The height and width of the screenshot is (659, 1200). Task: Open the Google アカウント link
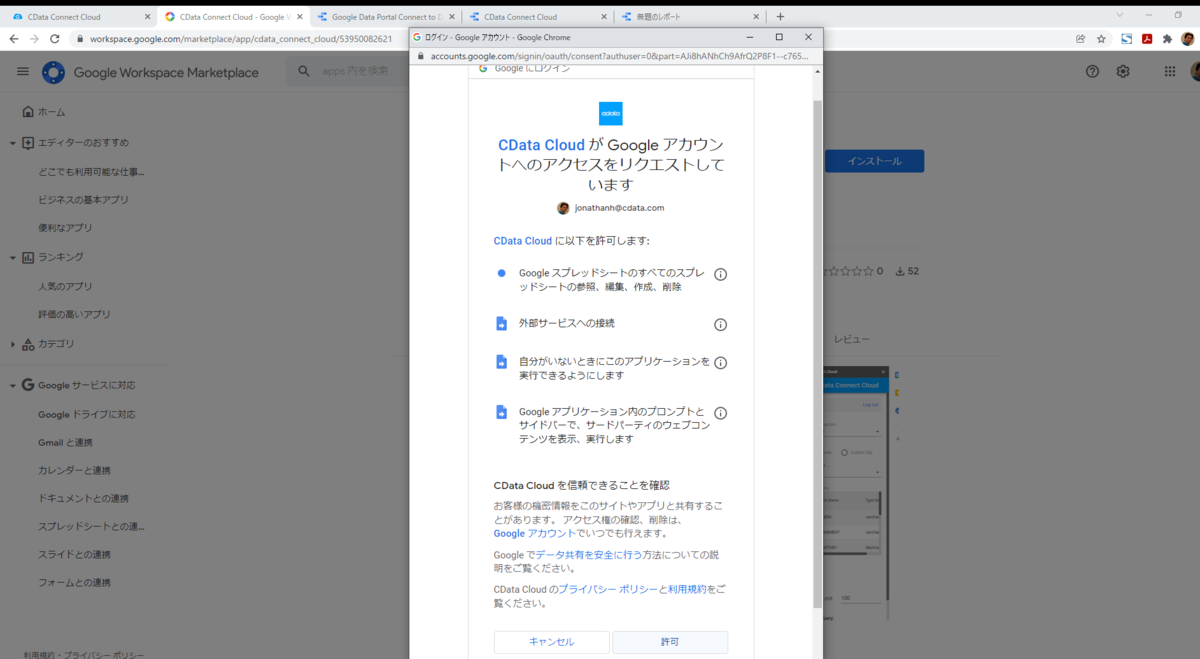point(535,534)
